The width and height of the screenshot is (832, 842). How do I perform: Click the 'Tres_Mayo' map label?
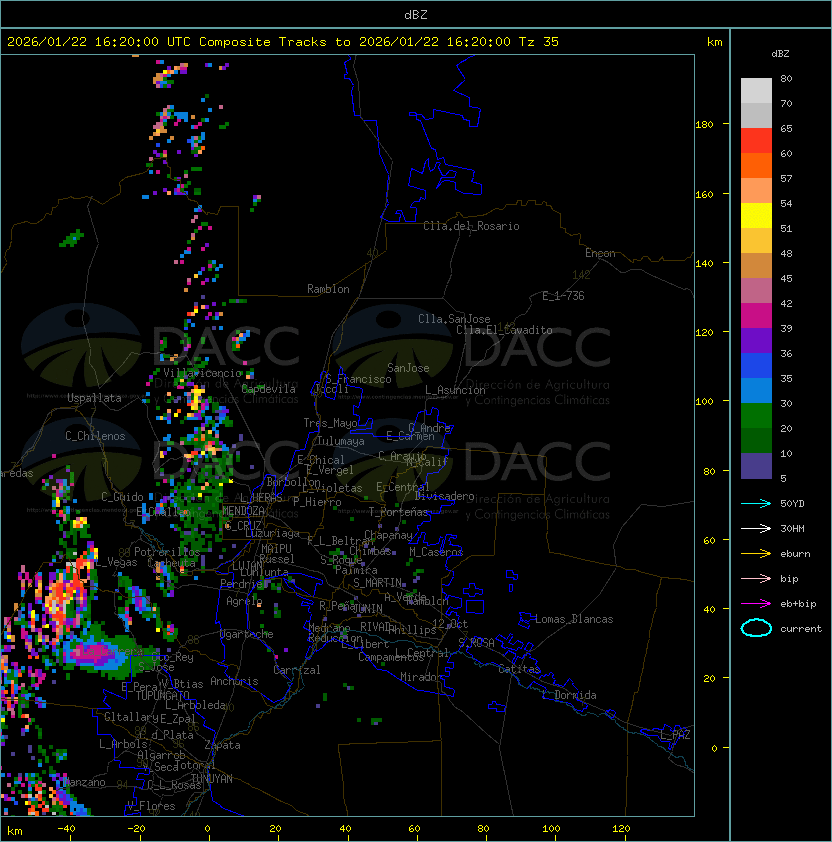[x=330, y=423]
